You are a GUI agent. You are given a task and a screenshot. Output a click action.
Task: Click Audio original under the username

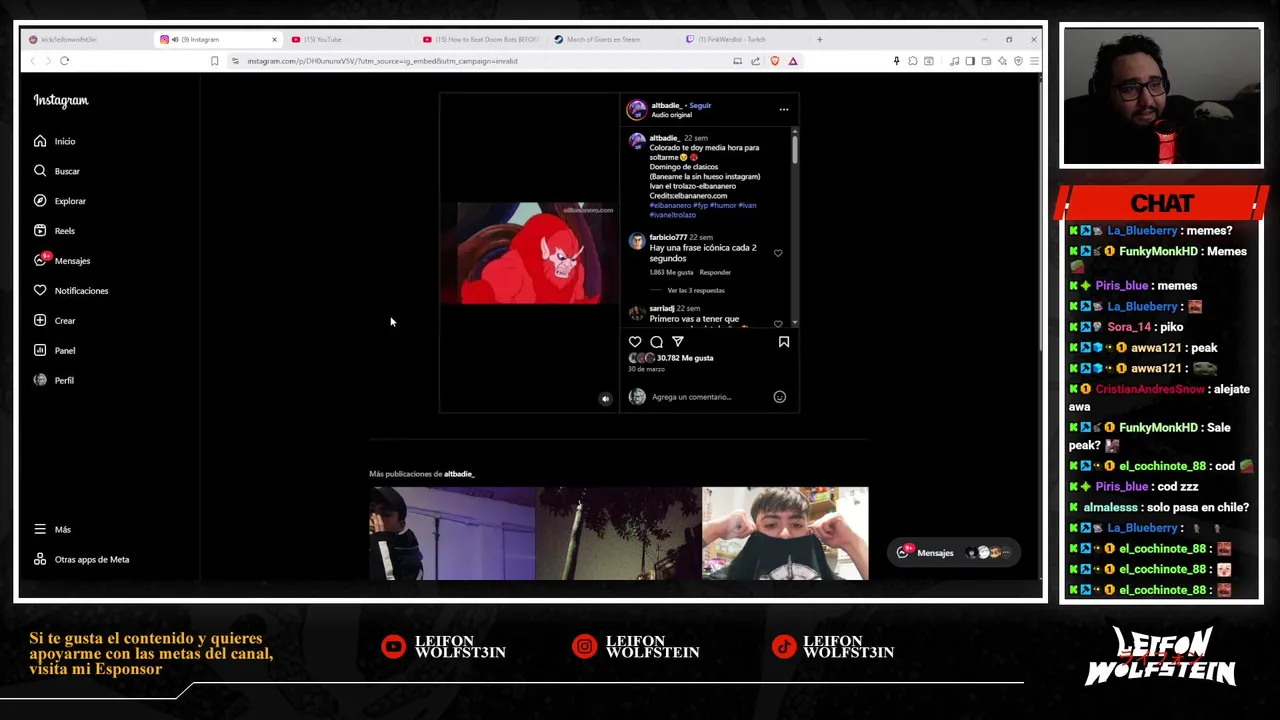[x=671, y=115]
